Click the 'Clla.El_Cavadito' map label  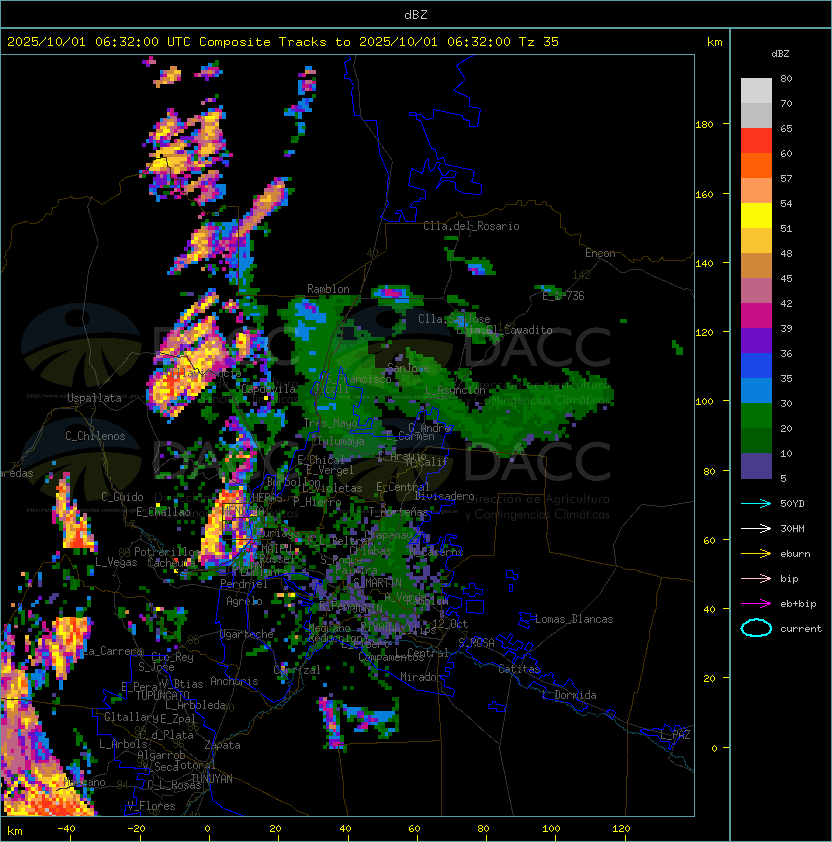tap(504, 330)
